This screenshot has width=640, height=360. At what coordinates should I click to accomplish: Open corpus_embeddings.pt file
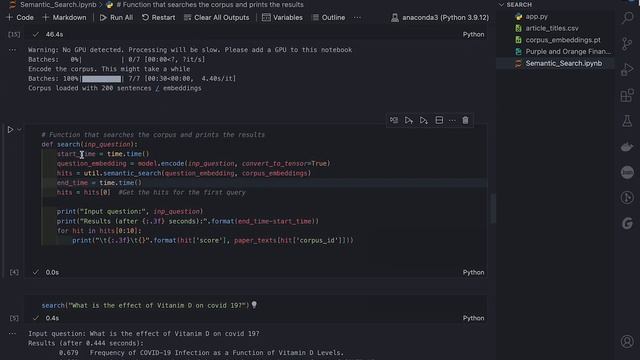562,40
